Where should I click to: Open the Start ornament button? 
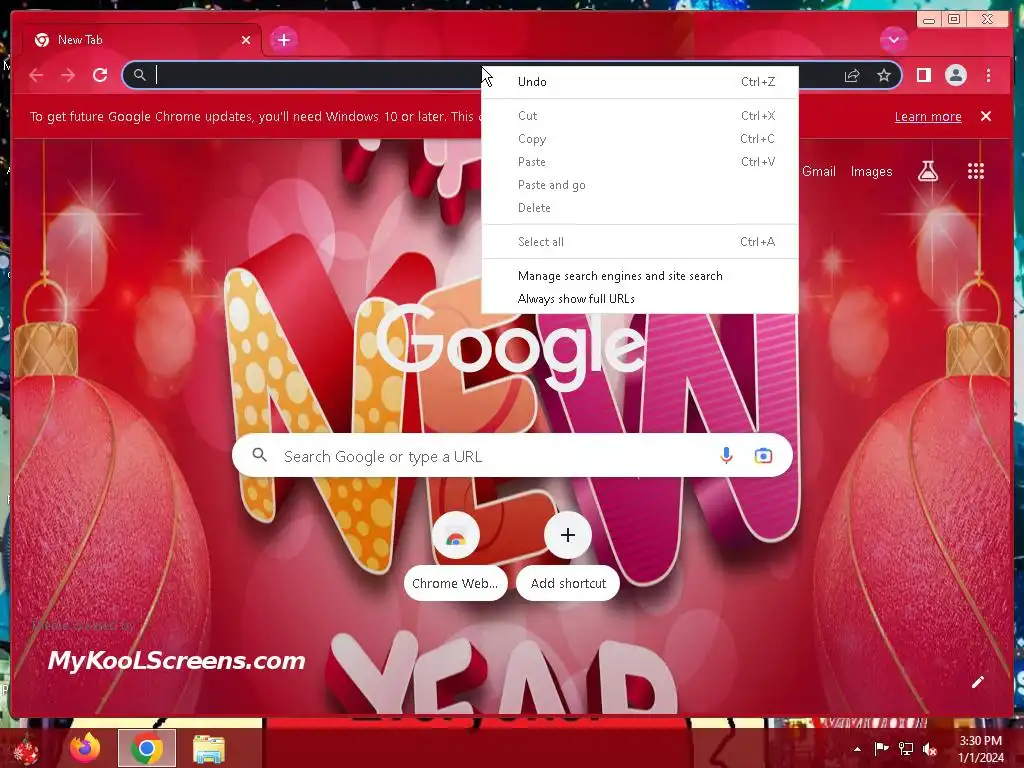click(x=25, y=749)
